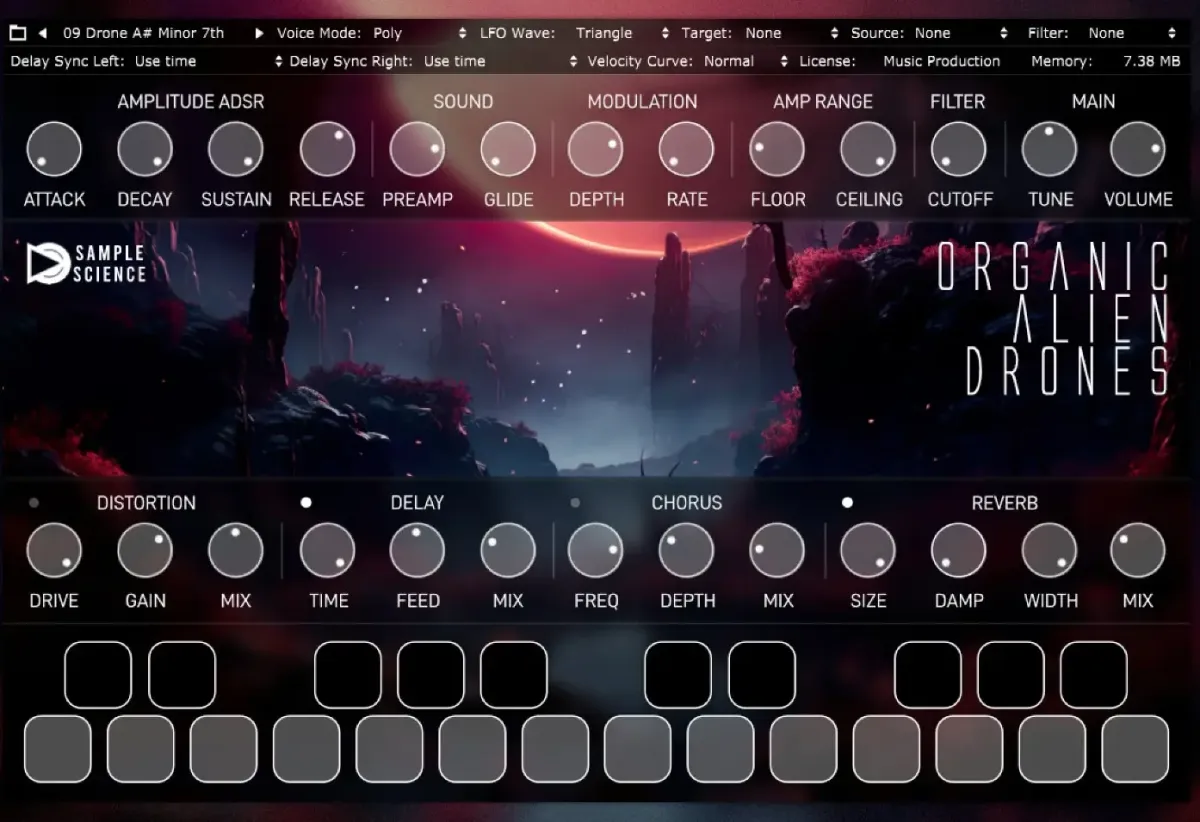
Task: Play the lower-octave D white key pad
Action: tap(140, 749)
